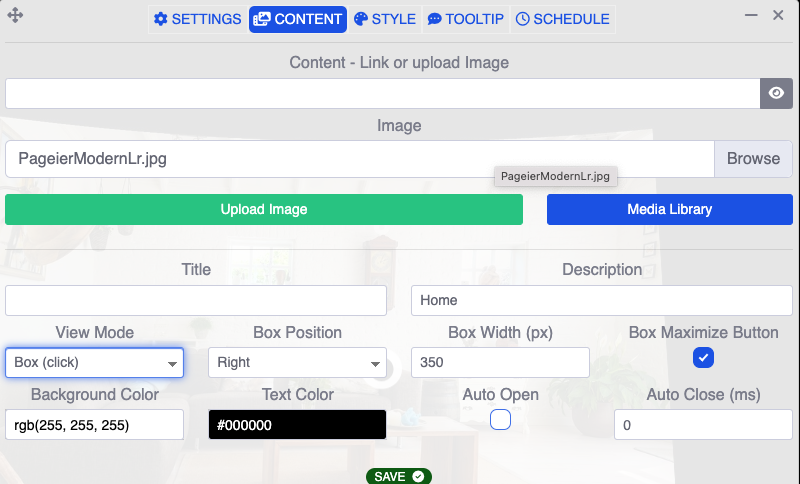Viewport: 800px width, 484px height.
Task: Open the Settings tab
Action: 197,19
